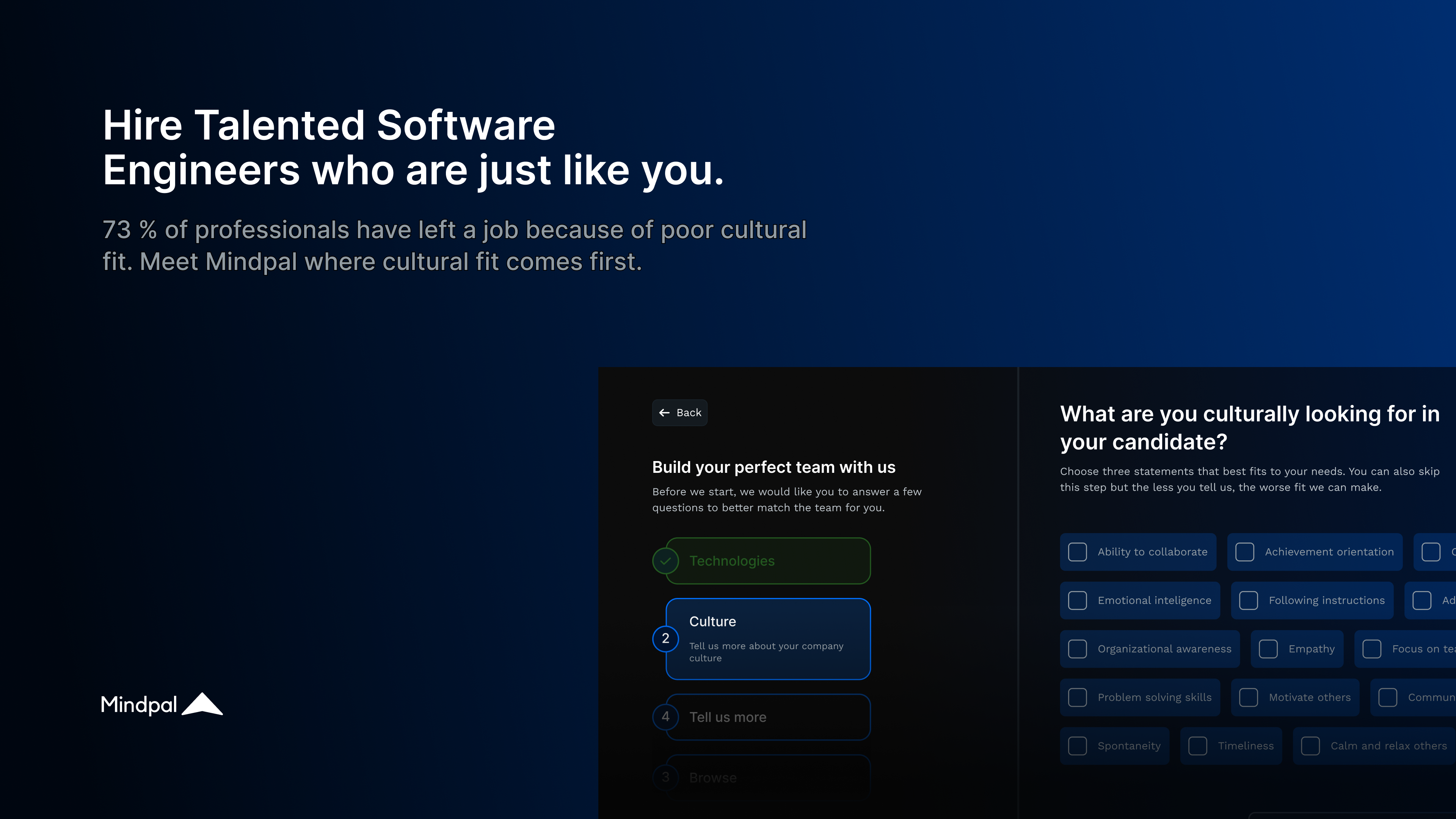Click 'Tell us more about your company culture'

[x=766, y=652]
